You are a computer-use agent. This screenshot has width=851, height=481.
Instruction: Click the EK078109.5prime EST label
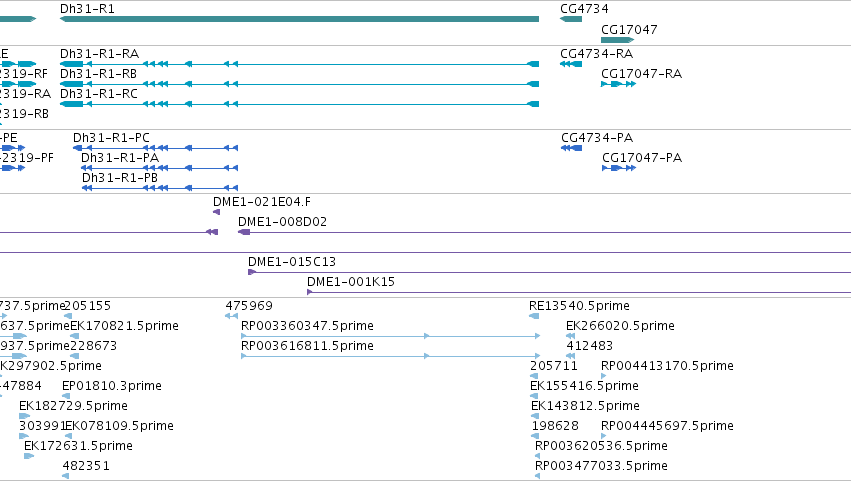tap(119, 426)
